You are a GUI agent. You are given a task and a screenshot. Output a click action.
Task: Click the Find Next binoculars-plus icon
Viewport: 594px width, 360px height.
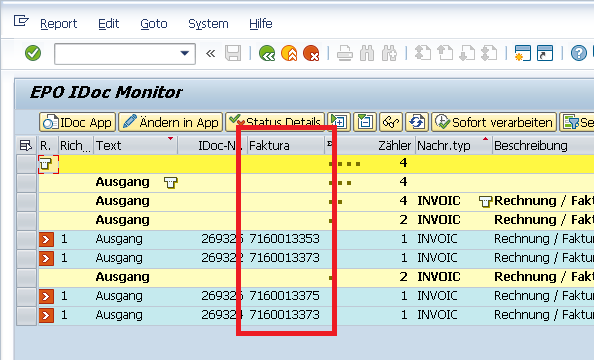click(x=389, y=53)
